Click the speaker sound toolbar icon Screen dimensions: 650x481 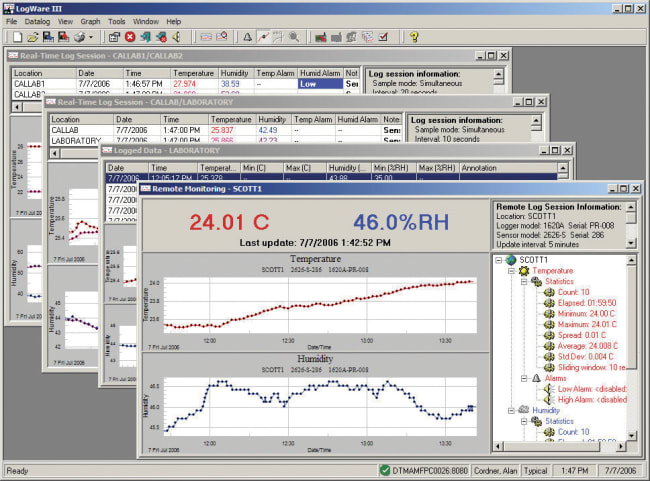(x=175, y=37)
